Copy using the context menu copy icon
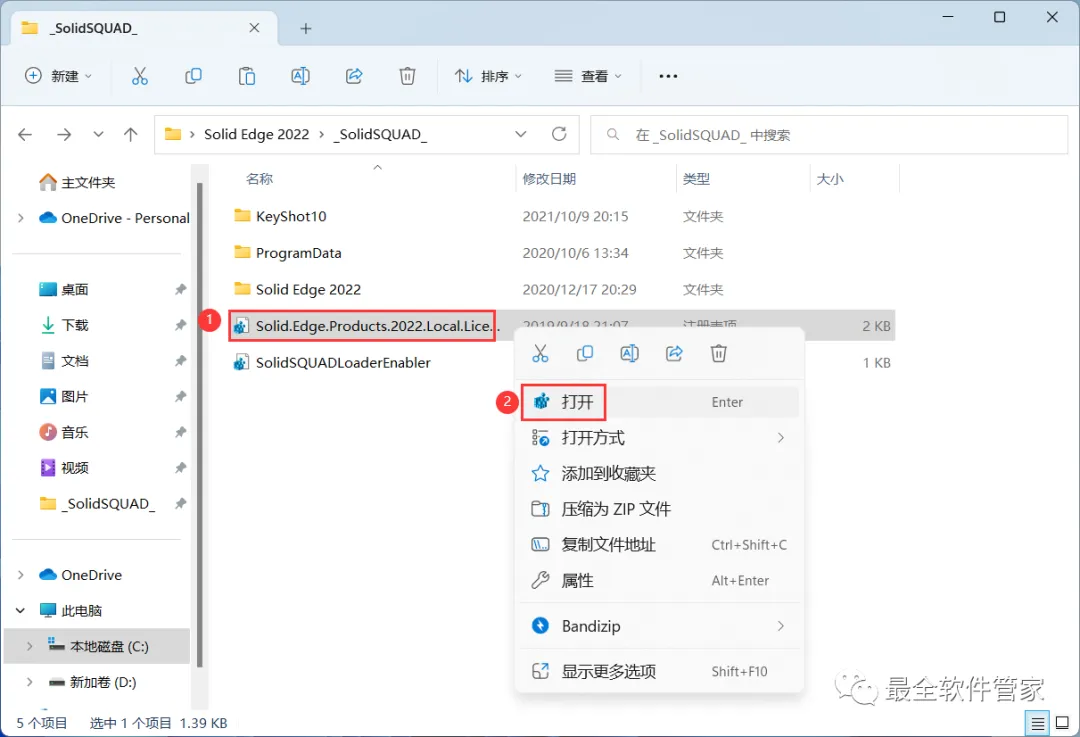Screen dimensions: 1080x737 pyautogui.click(x=585, y=353)
